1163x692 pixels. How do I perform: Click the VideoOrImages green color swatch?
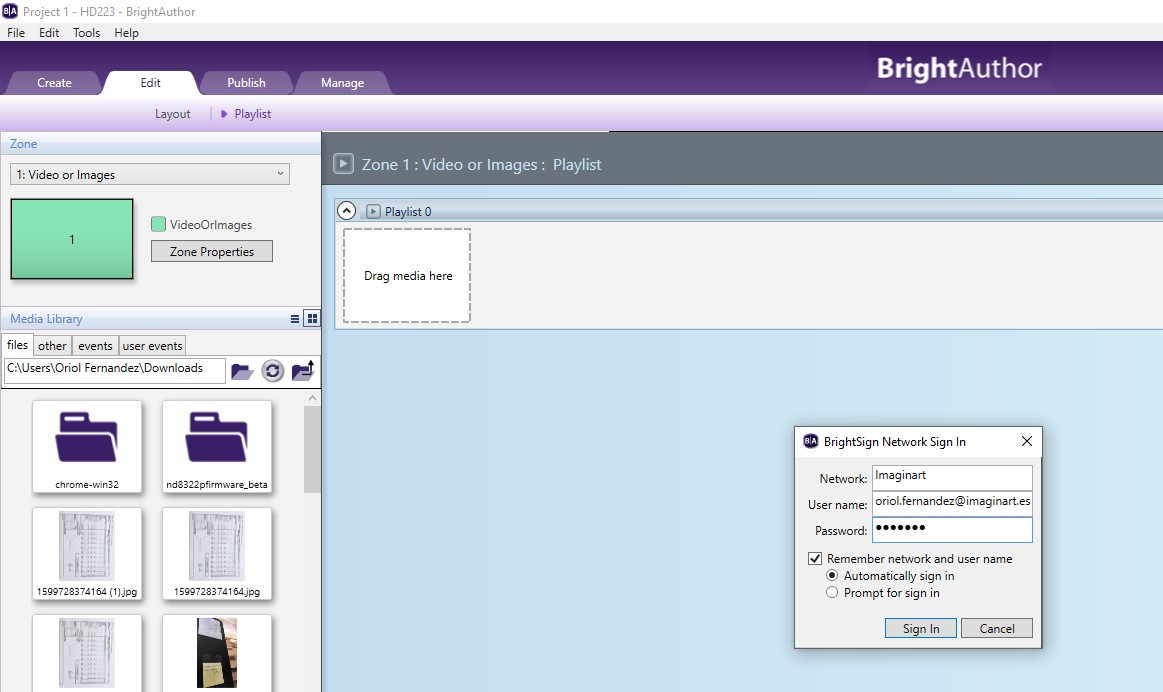pos(158,224)
